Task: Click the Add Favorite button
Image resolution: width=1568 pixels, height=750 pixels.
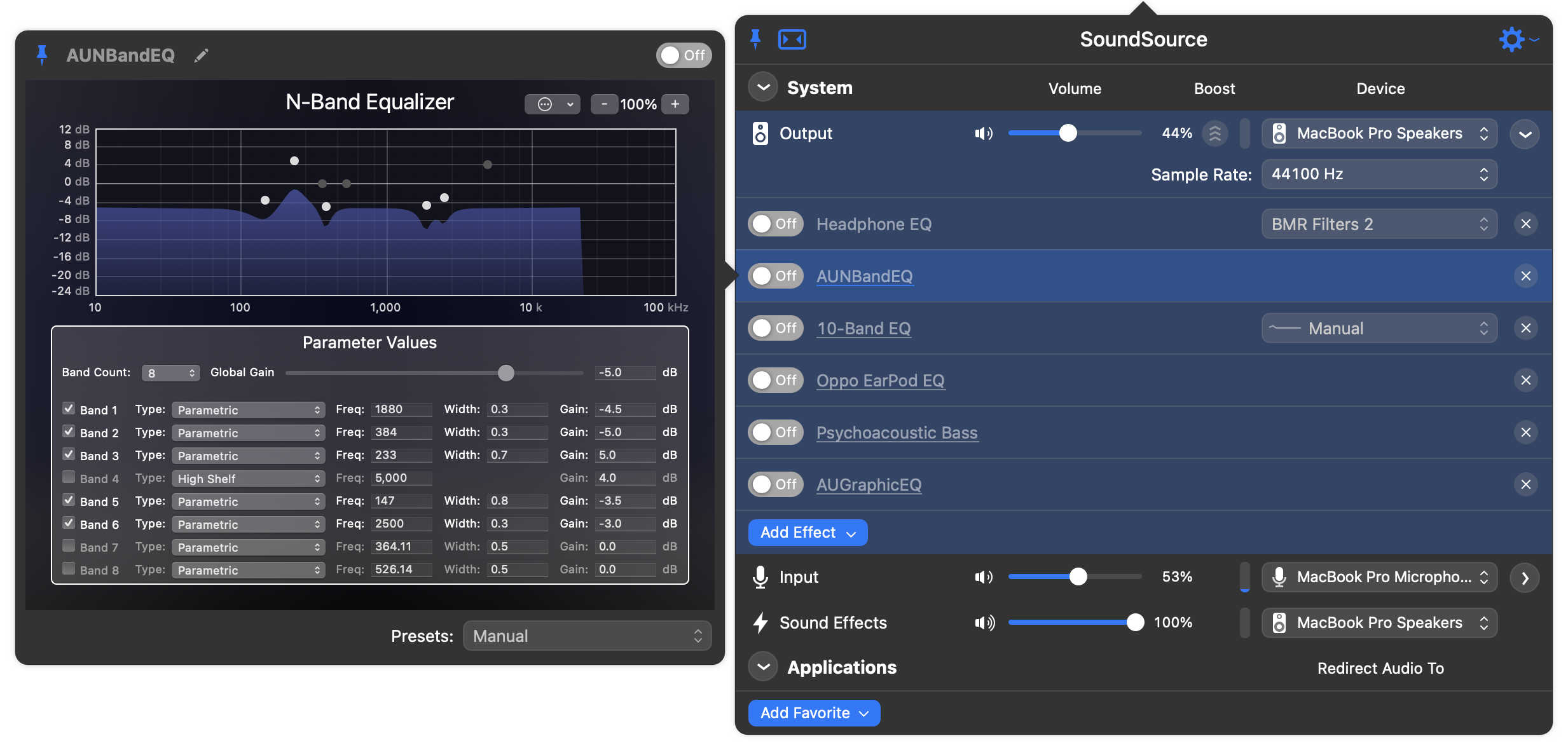Action: 814,713
